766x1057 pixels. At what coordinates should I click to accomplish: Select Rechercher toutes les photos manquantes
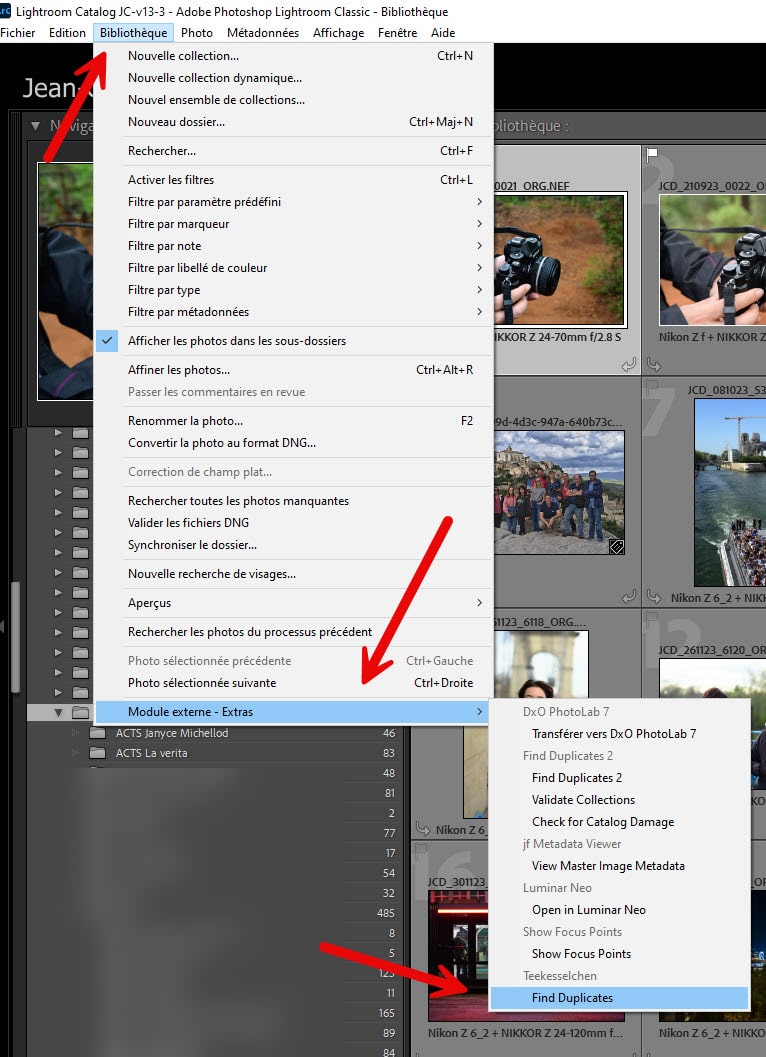click(293, 501)
